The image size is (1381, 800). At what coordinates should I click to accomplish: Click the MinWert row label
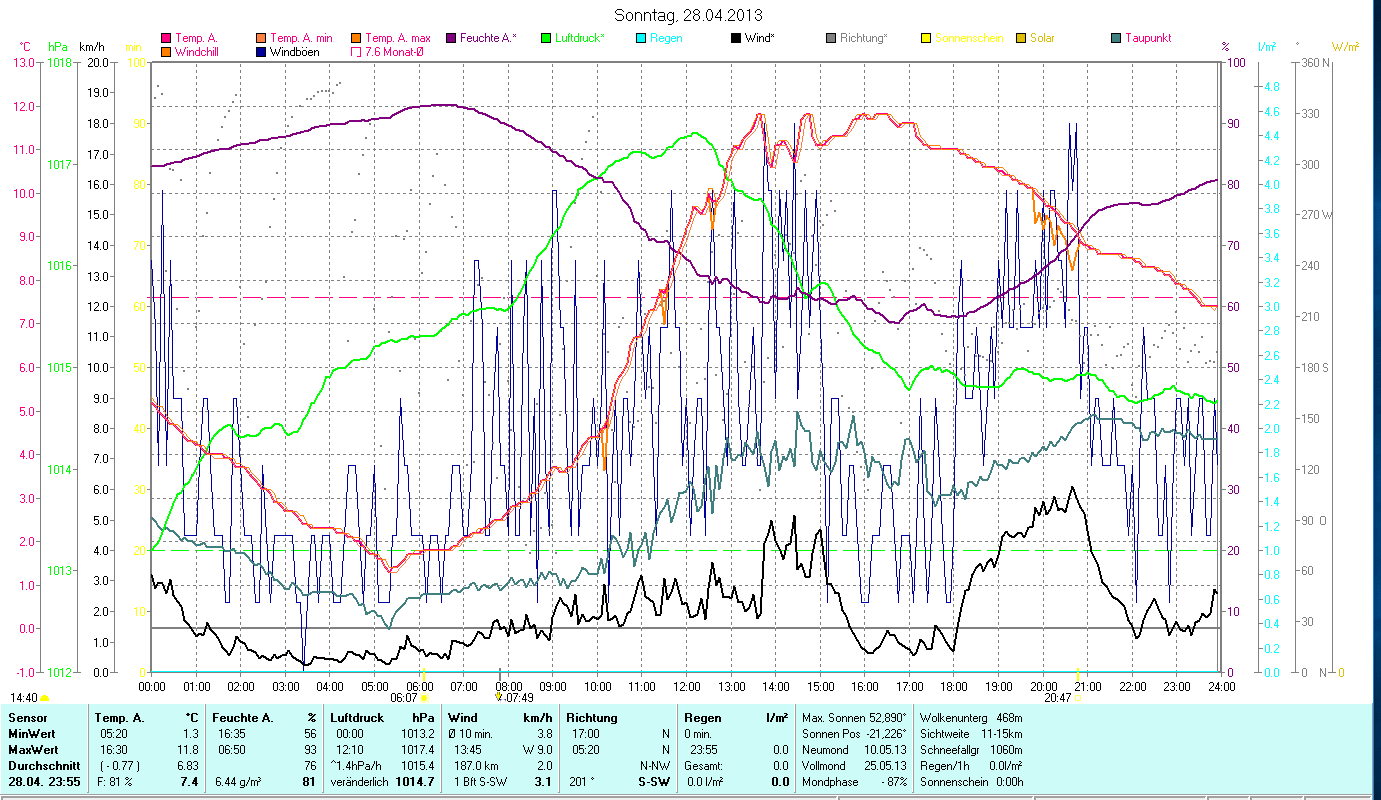[x=32, y=734]
